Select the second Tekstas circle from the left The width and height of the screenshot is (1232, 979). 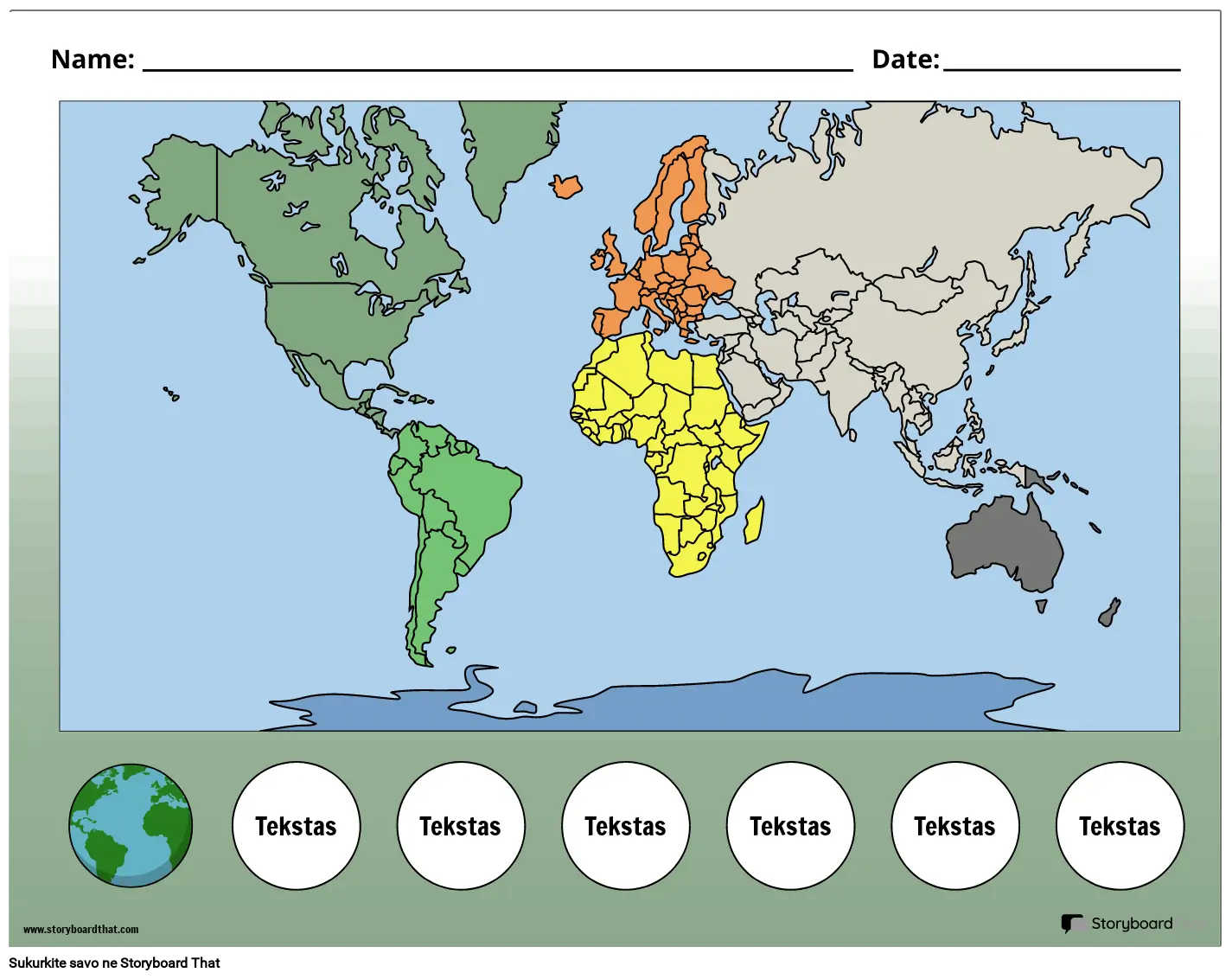[461, 826]
